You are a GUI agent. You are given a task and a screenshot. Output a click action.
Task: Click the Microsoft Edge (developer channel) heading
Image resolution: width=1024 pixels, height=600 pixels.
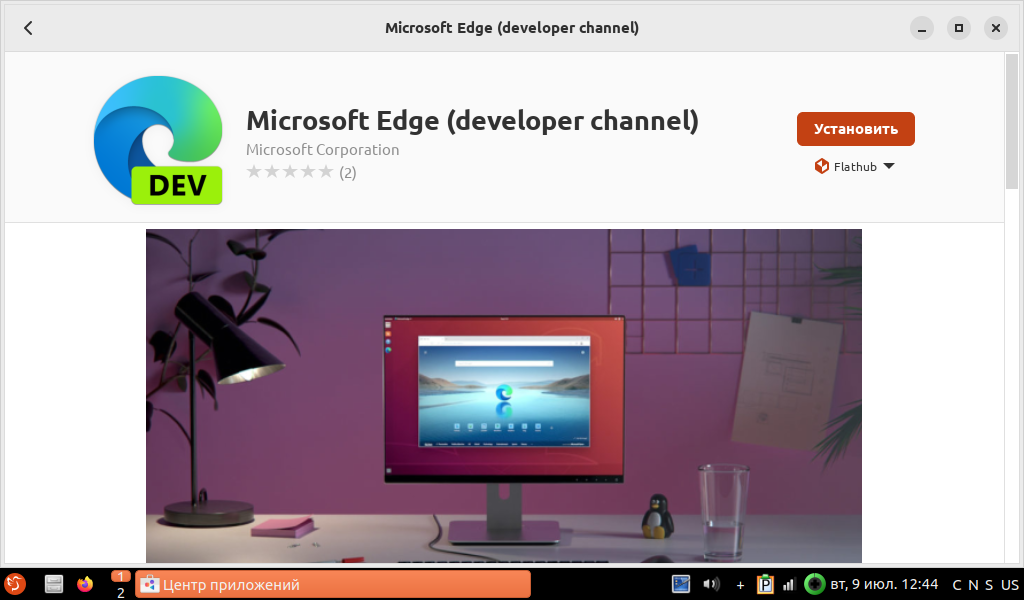pos(472,121)
